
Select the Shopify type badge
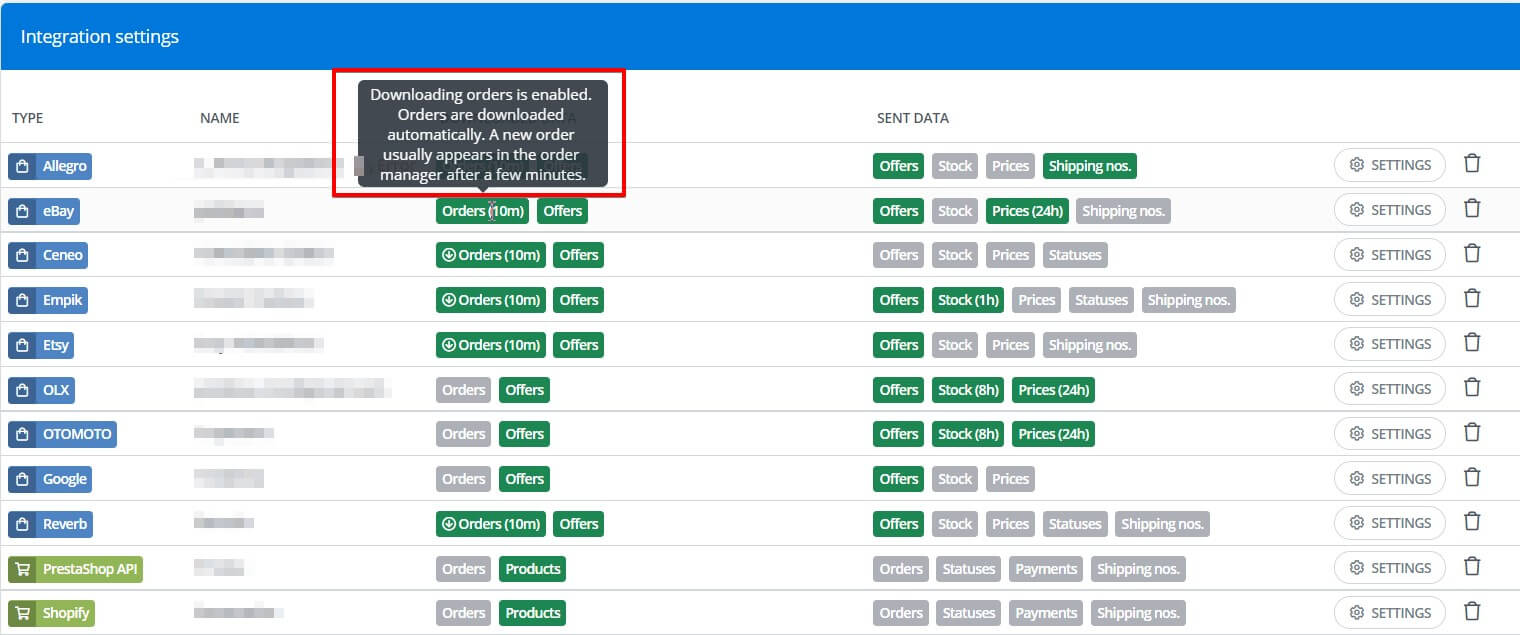pos(51,613)
